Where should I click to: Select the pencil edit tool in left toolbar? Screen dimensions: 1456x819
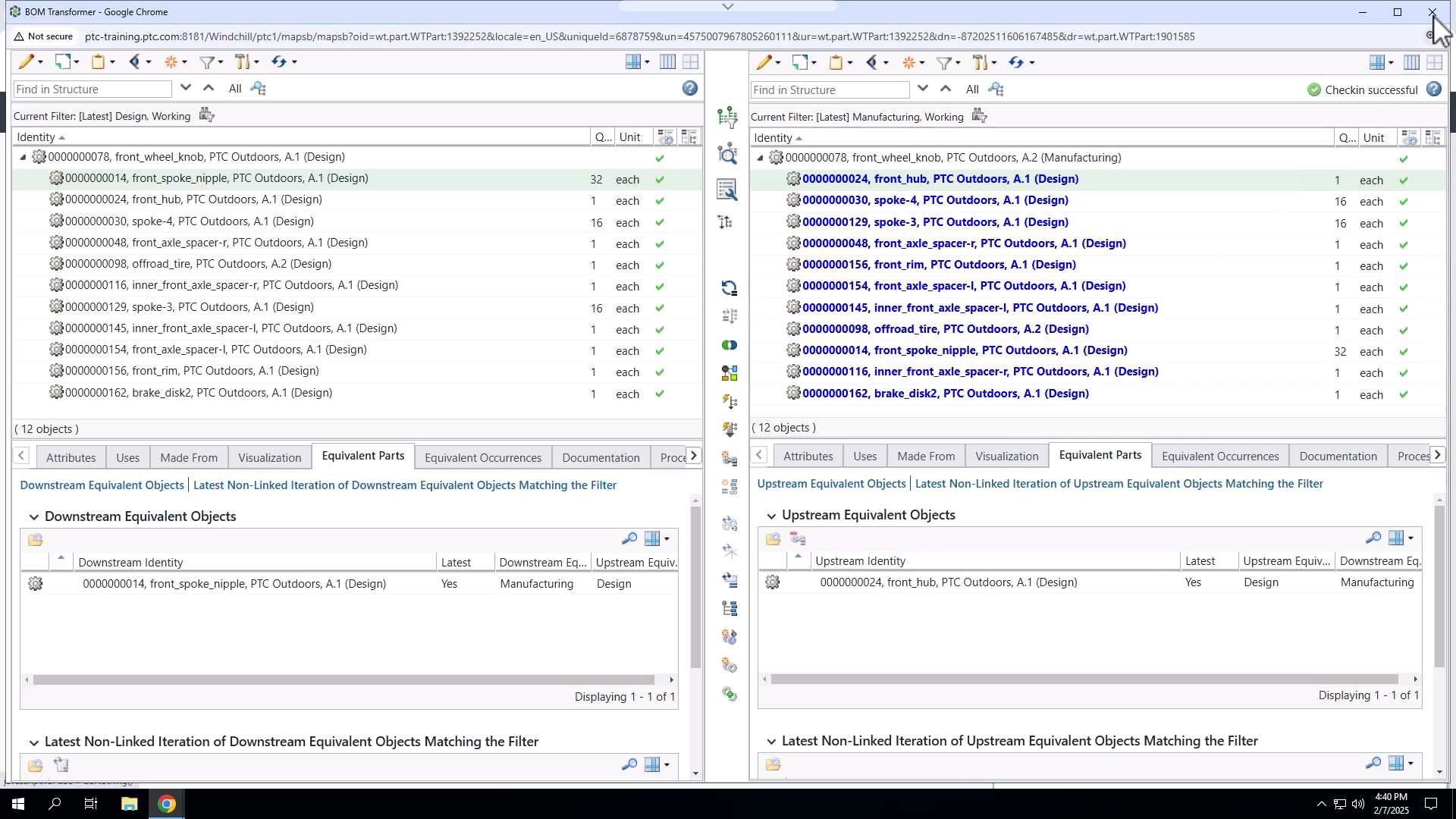coord(26,61)
